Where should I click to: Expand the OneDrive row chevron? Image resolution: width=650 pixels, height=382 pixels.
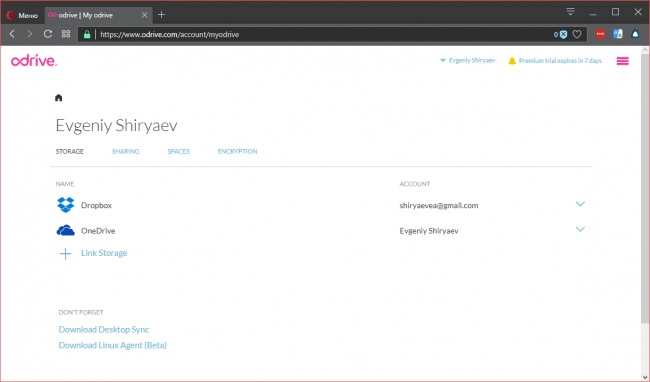tap(580, 229)
